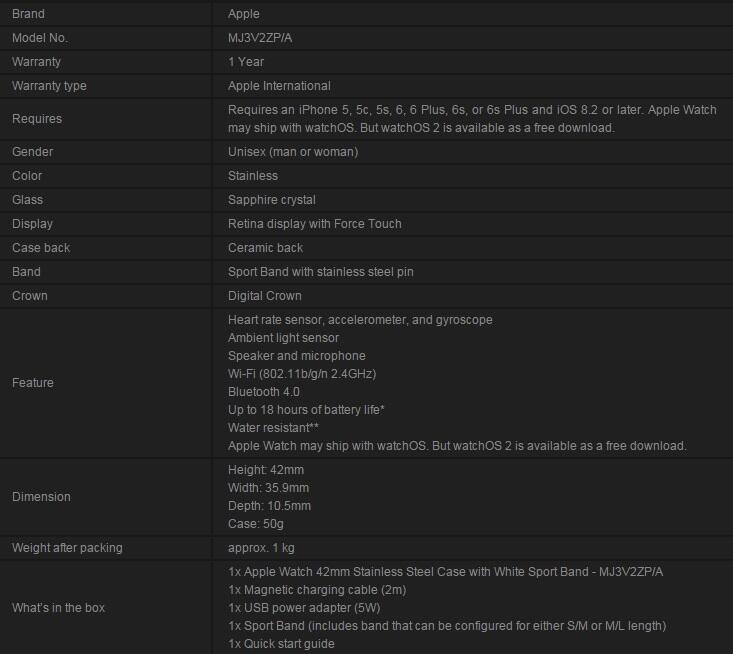Click Up to 18 hours of battery life
733x654 pixels.
click(x=306, y=410)
